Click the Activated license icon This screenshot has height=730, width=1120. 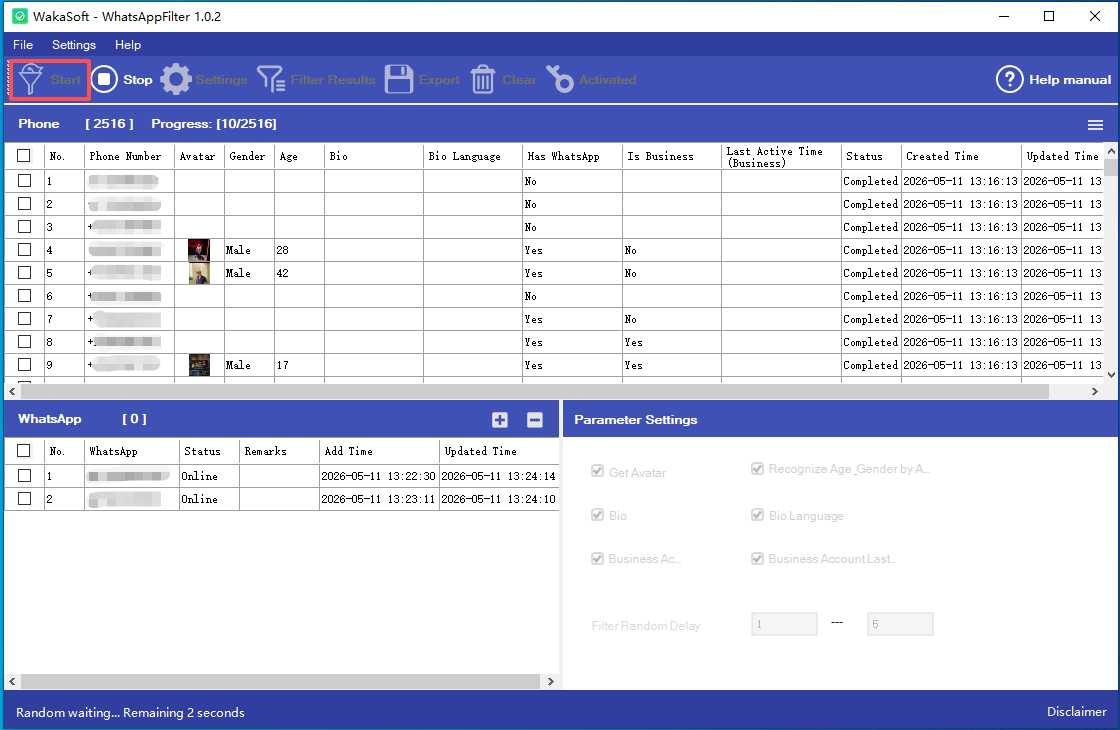coord(560,79)
